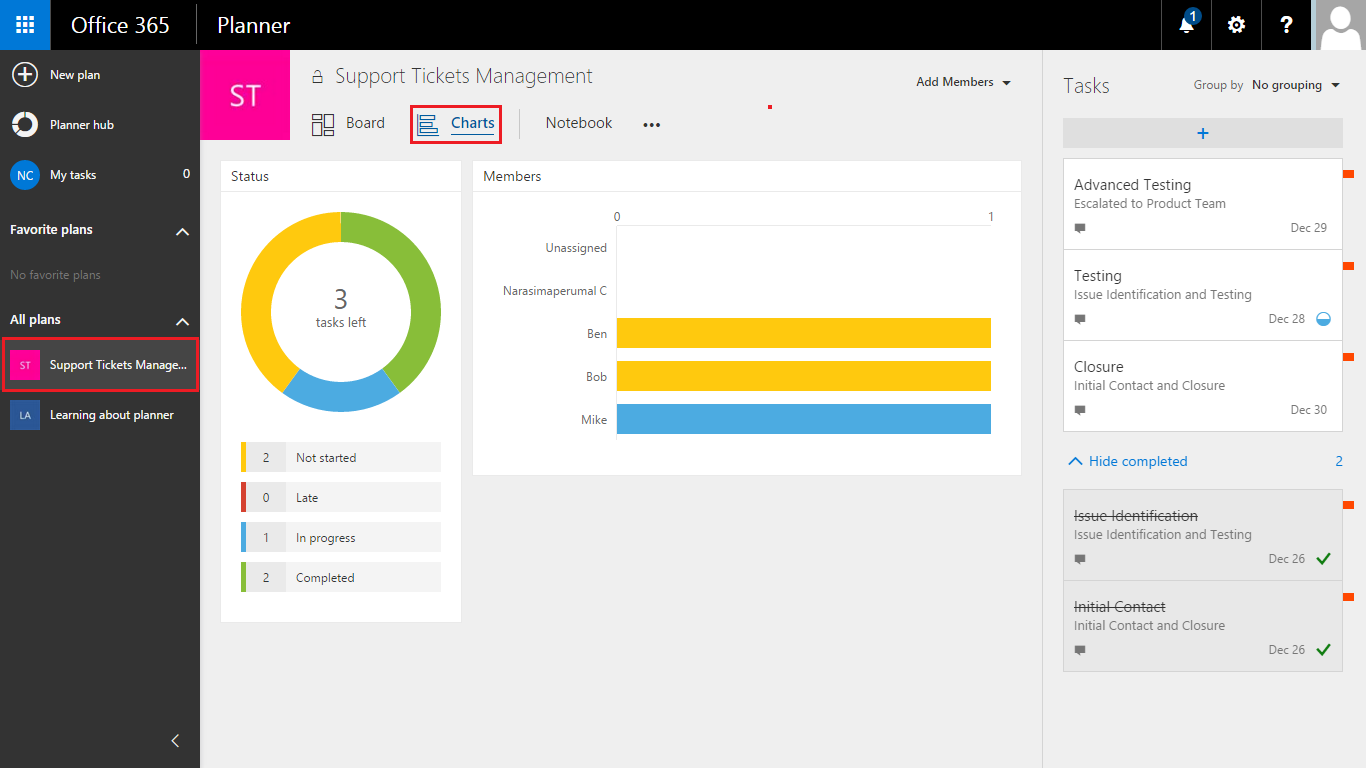Click the In progress legend row
The image size is (1366, 768).
(341, 537)
